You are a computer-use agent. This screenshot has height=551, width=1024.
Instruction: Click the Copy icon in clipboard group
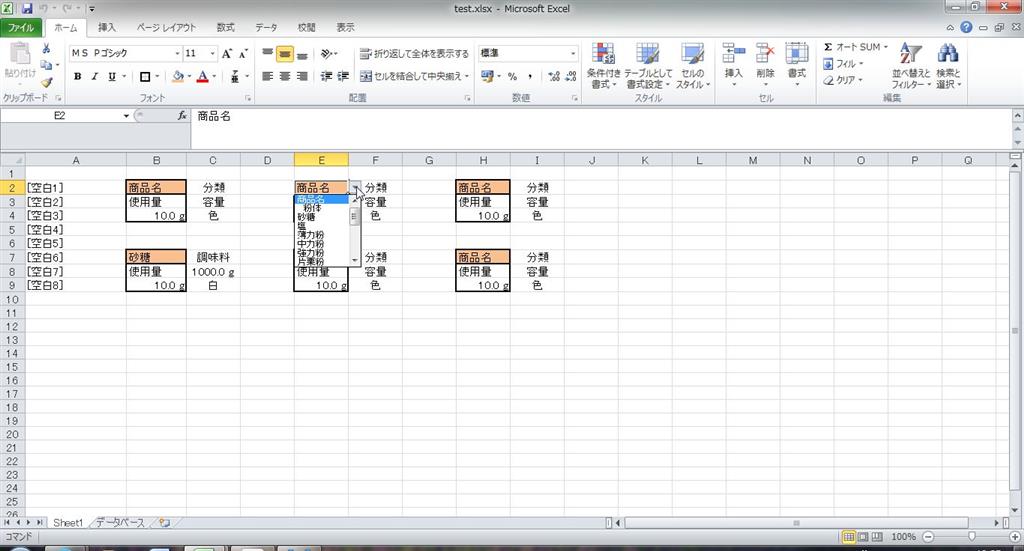pos(46,65)
